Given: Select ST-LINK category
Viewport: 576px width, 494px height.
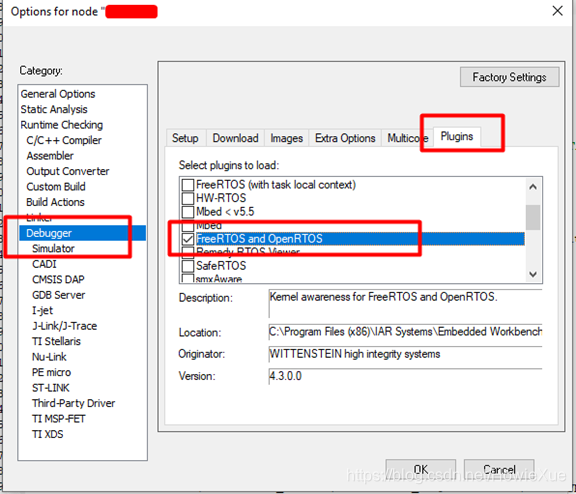Looking at the screenshot, I should pos(51,388).
